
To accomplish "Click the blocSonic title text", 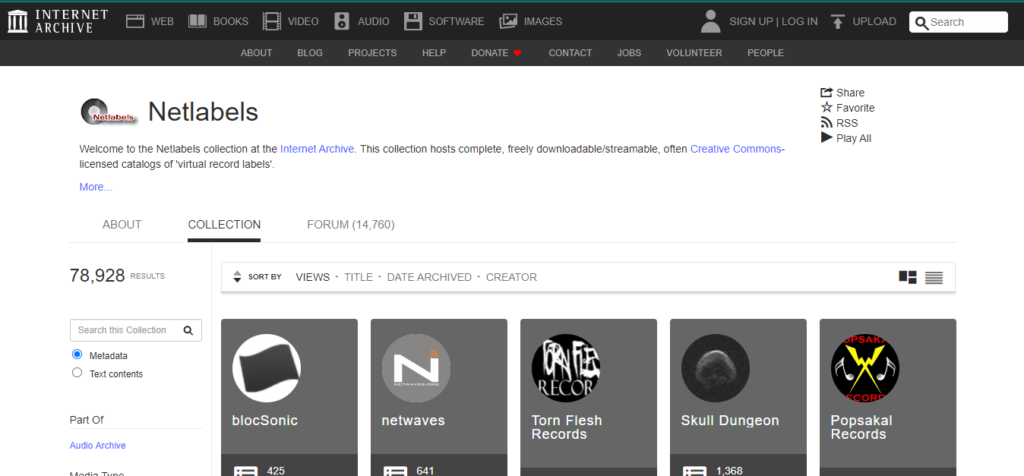I will tap(264, 420).
